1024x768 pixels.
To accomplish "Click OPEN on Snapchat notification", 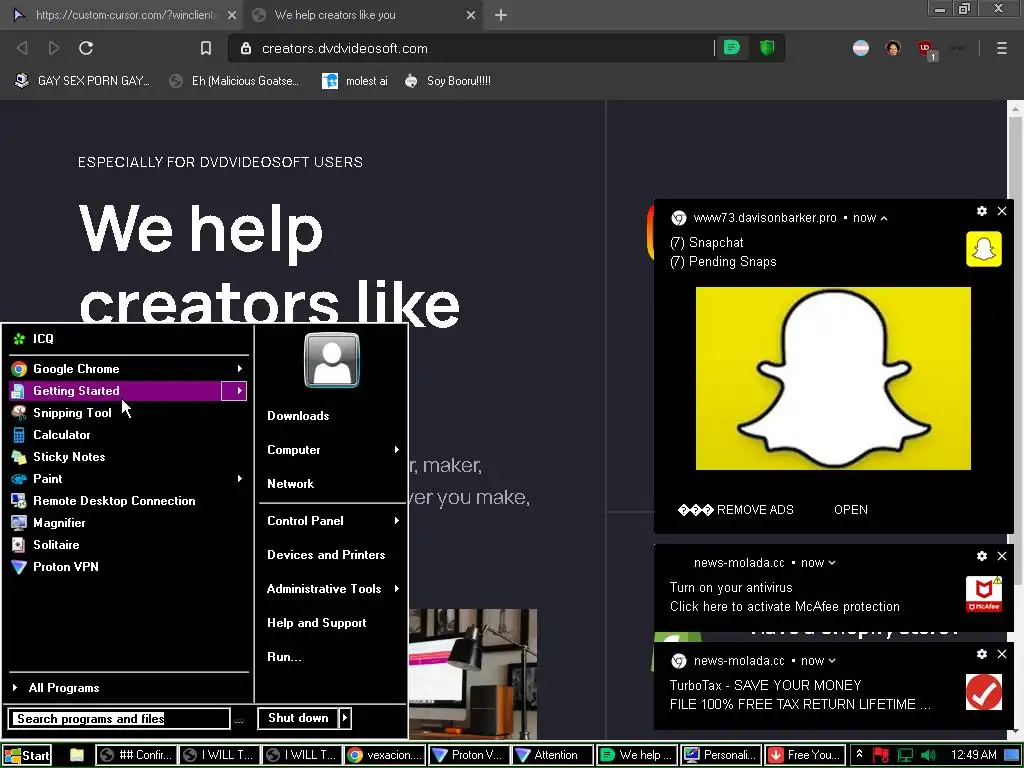I will 850,509.
